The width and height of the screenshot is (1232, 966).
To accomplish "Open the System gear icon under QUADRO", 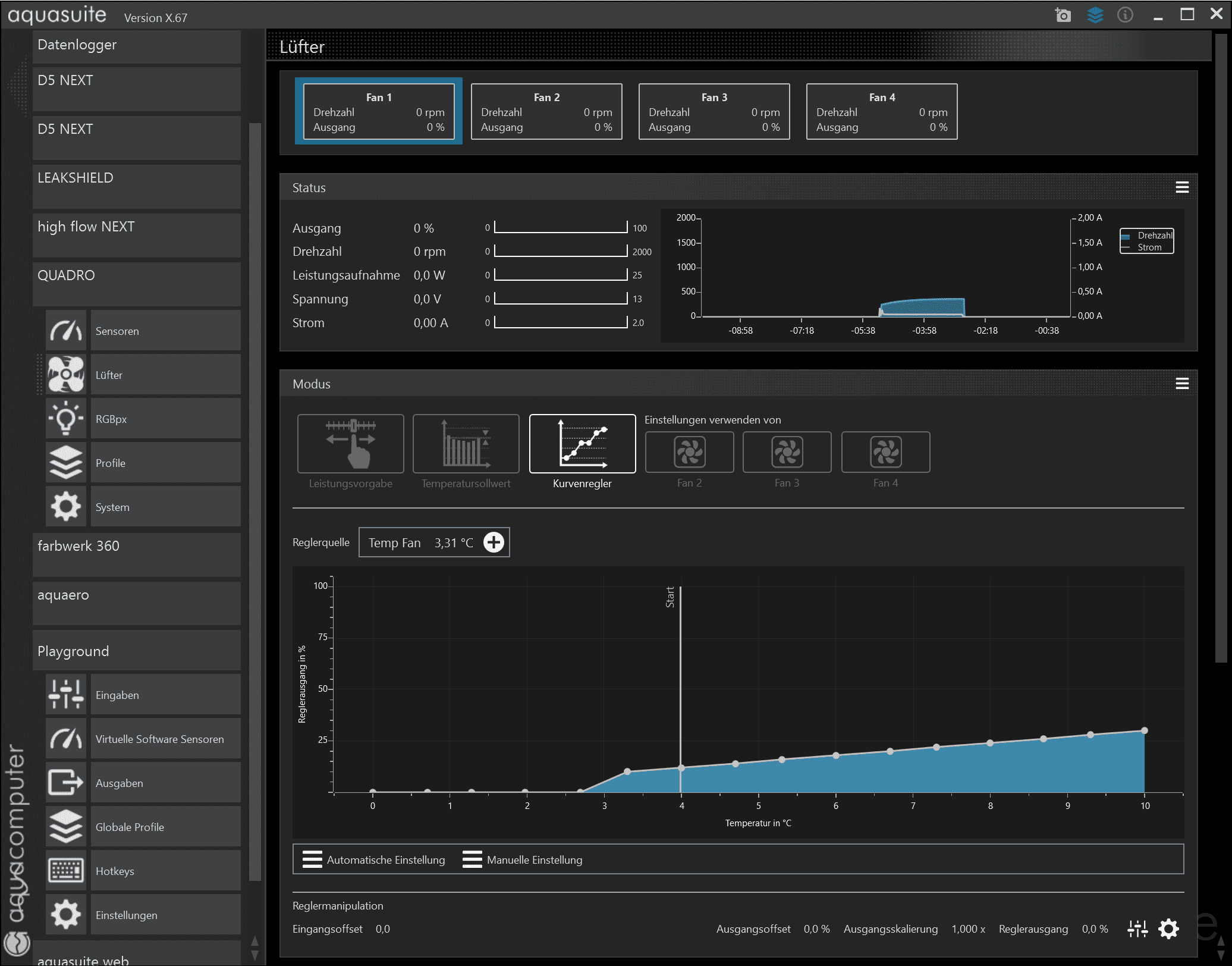I will pyautogui.click(x=66, y=507).
